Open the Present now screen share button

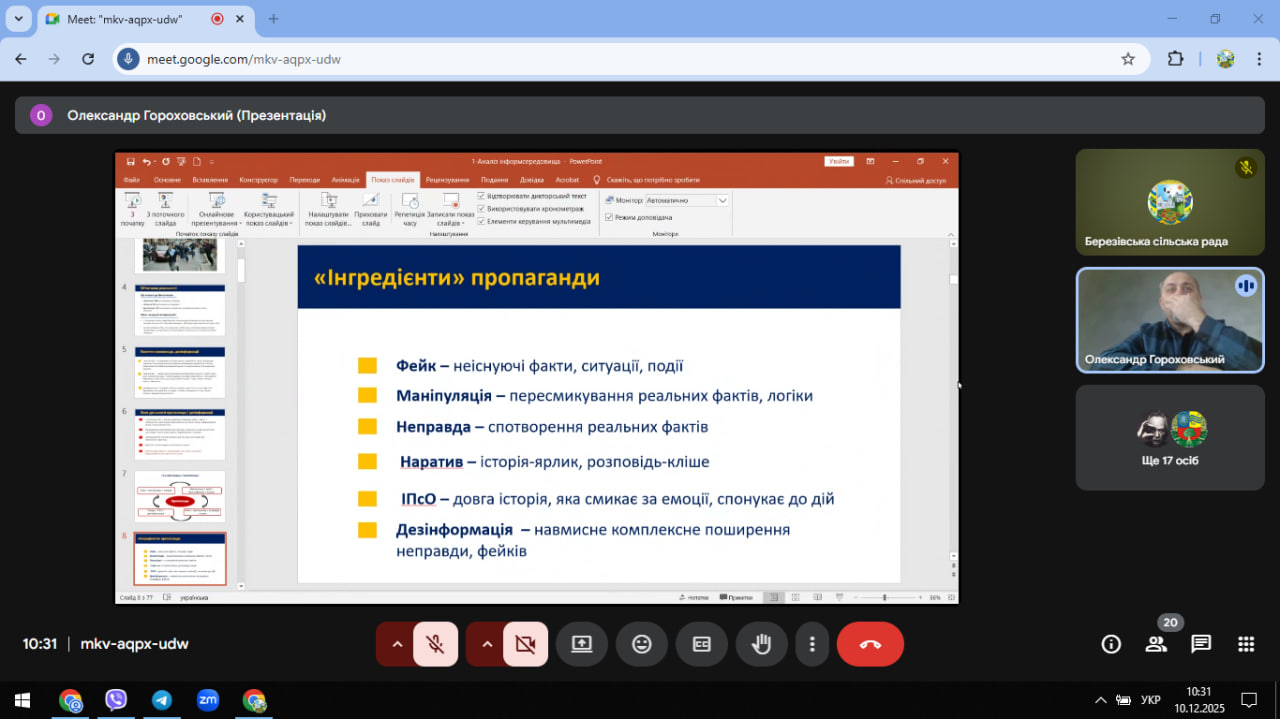coord(582,644)
